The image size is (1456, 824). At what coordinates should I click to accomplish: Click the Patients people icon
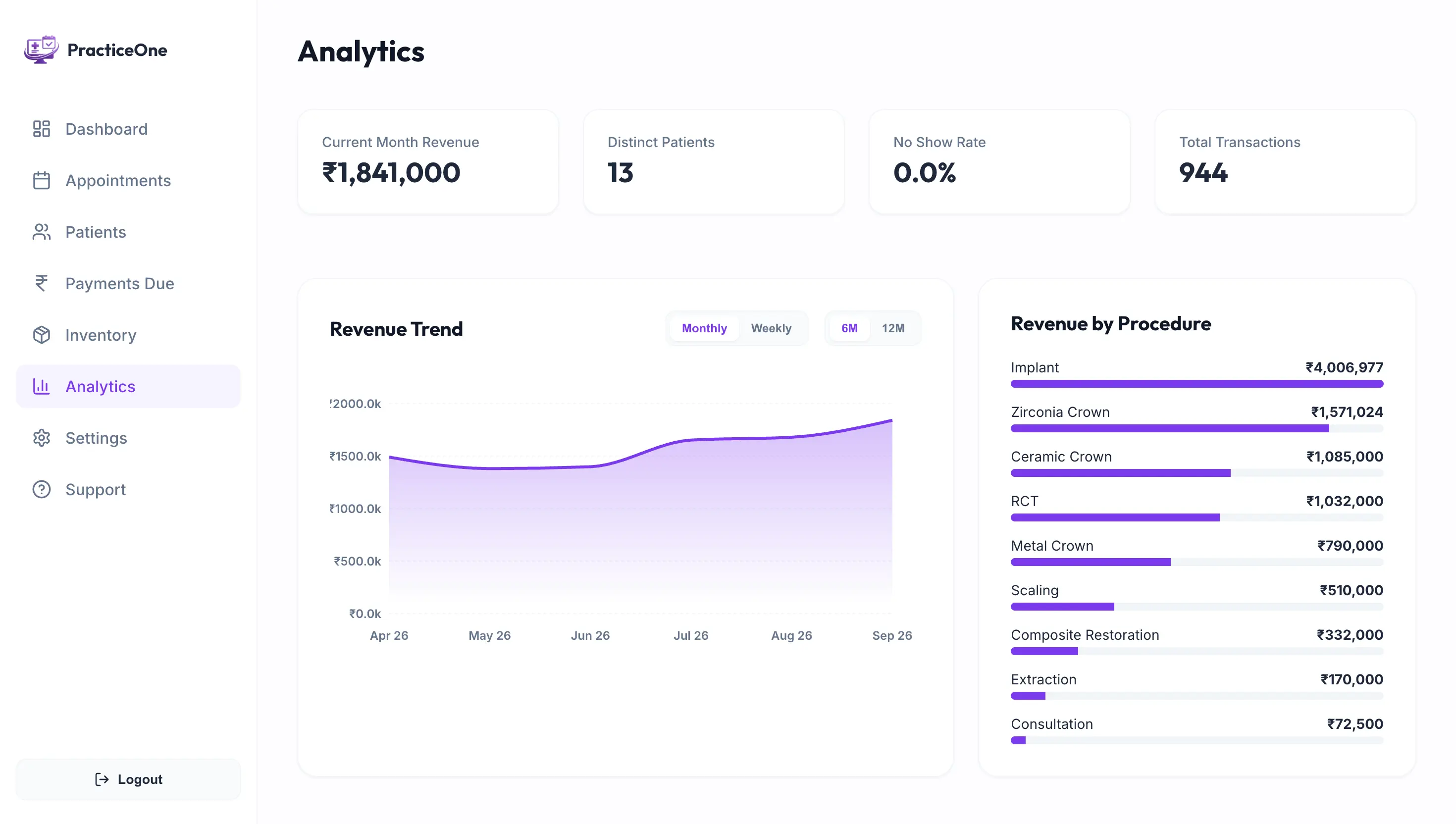coord(41,232)
